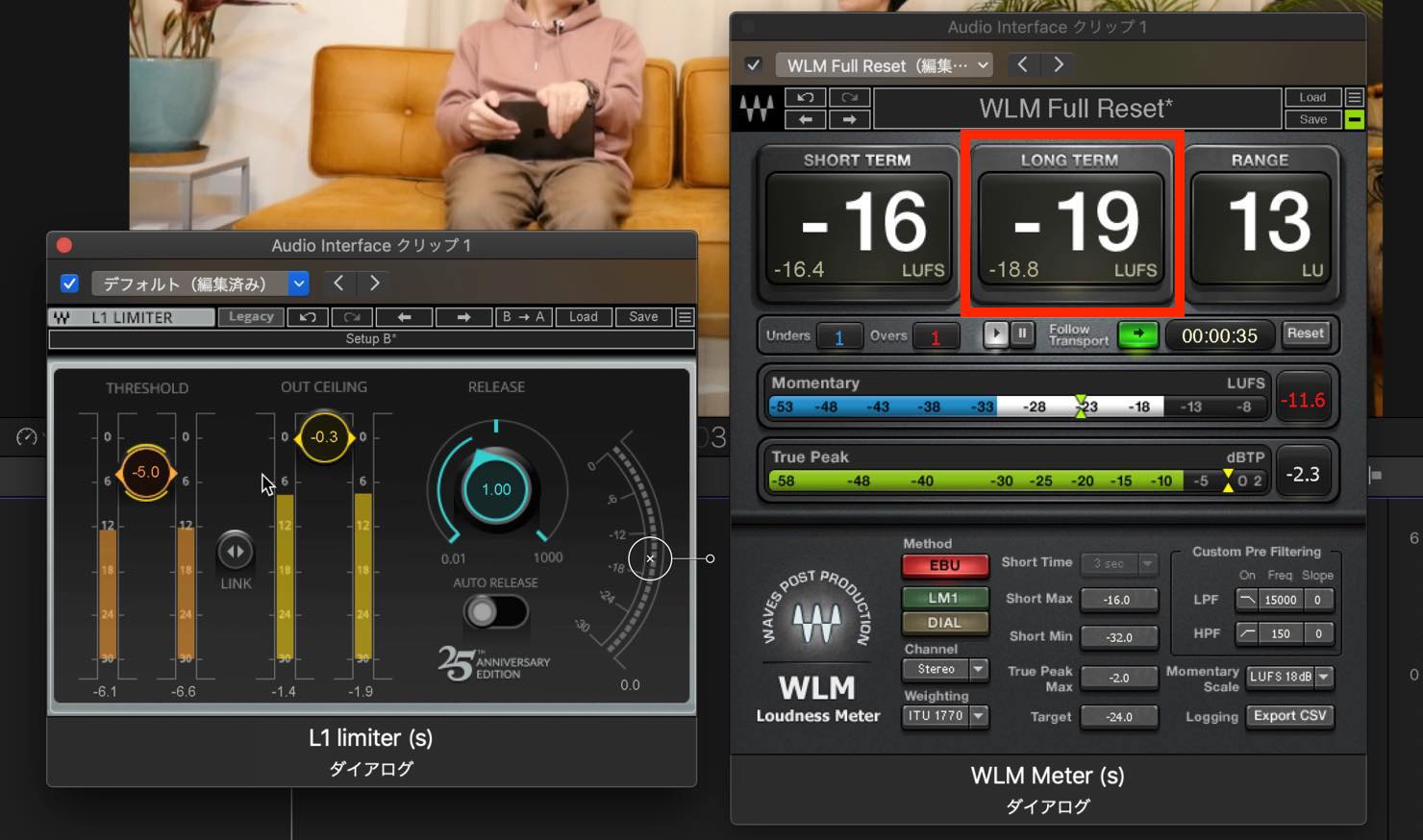Viewport: 1423px width, 840px height.
Task: Select the EBU method button
Action: tap(944, 565)
